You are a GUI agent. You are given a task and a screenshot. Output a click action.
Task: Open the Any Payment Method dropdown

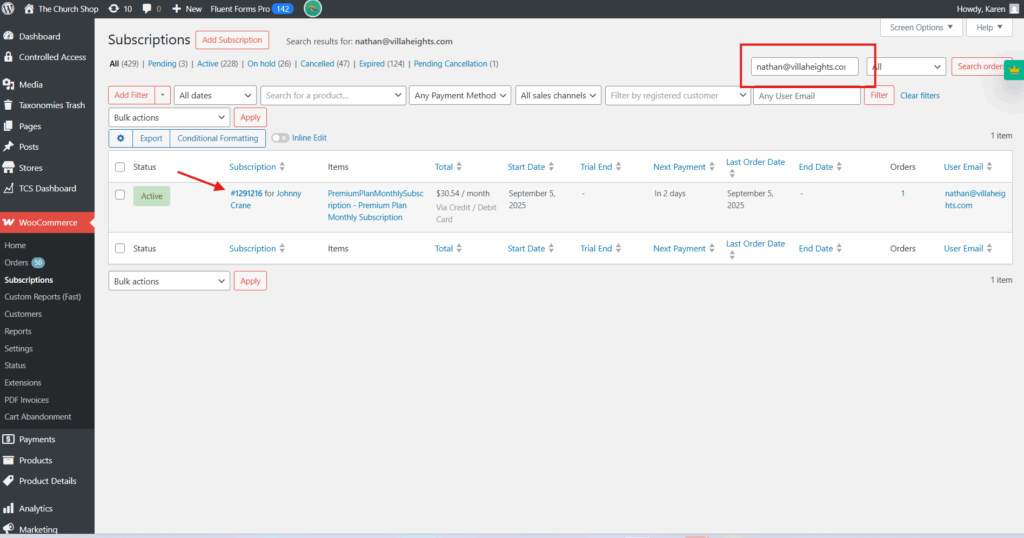pos(460,95)
